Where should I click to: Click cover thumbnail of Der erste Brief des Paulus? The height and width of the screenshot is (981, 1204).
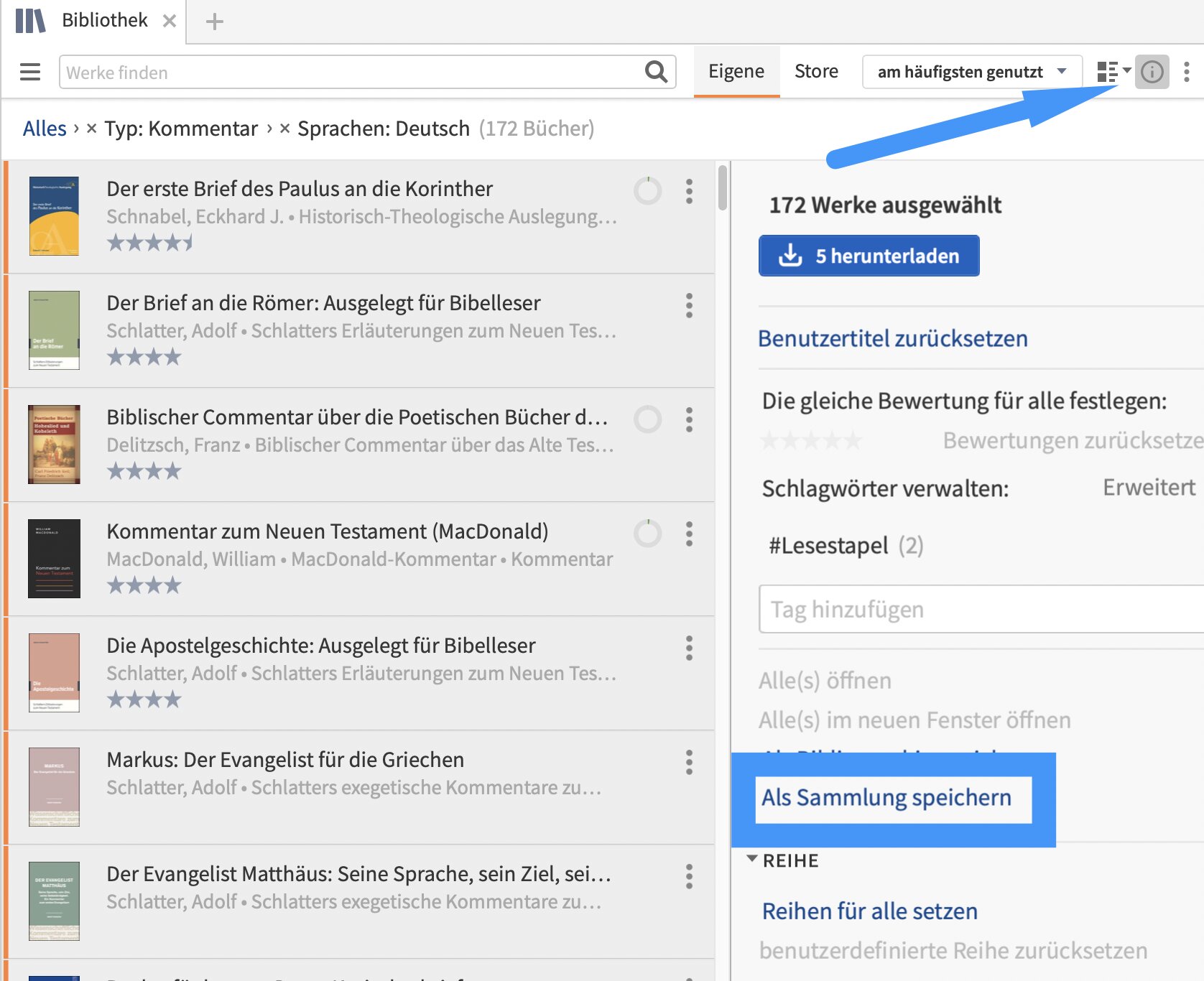[54, 216]
